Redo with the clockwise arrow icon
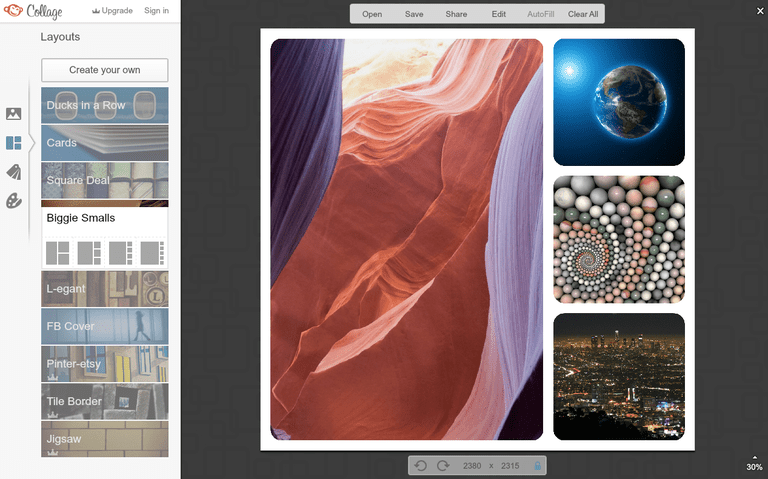This screenshot has height=479, width=768. pyautogui.click(x=443, y=465)
